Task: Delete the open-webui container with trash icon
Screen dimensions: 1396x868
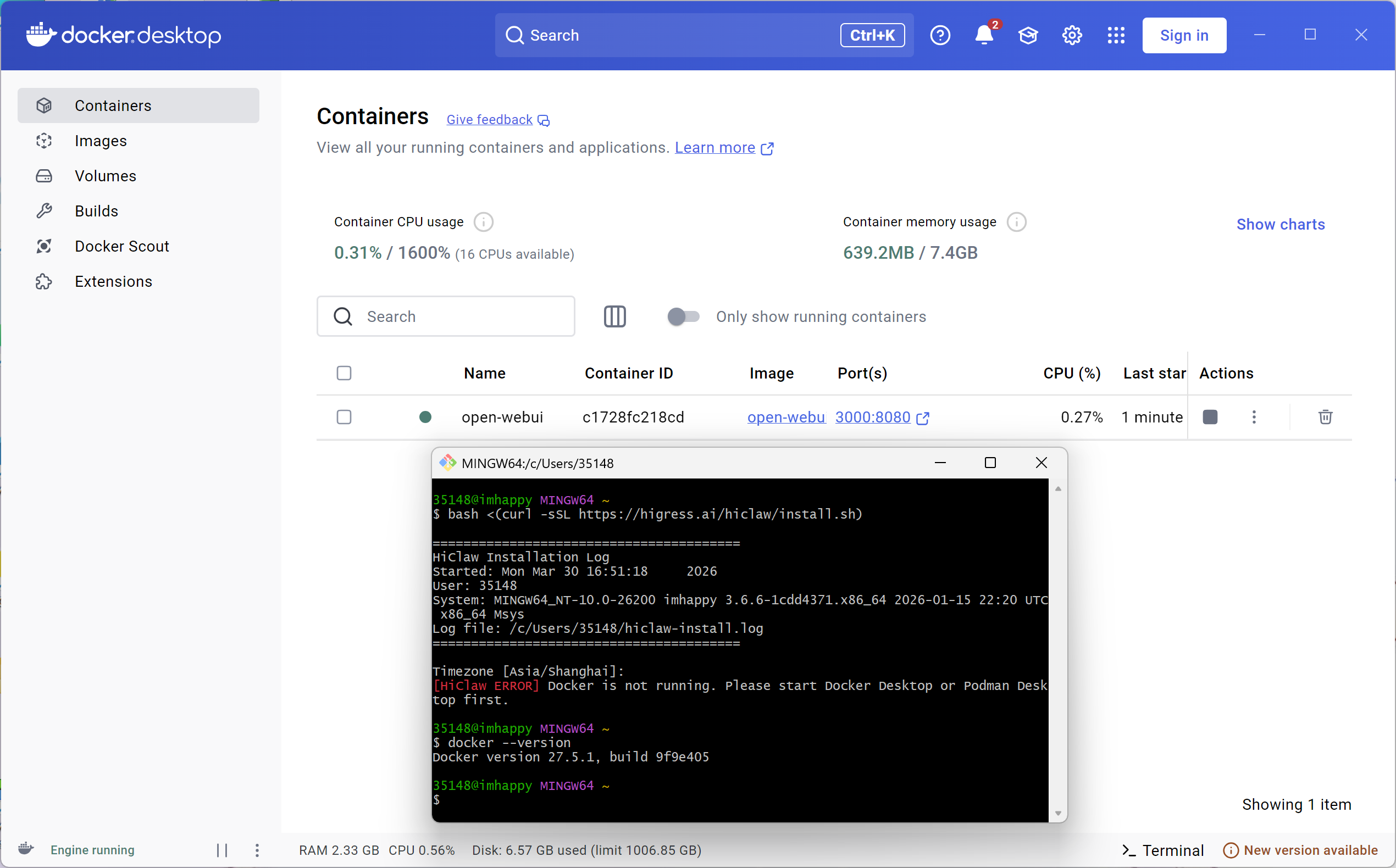Action: tap(1325, 417)
